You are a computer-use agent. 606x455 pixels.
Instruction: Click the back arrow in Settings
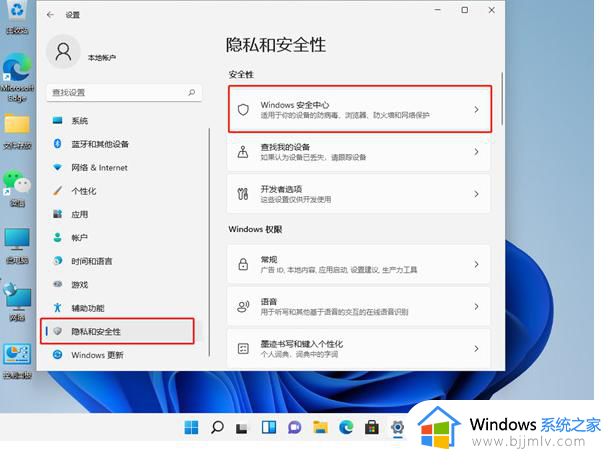50,15
